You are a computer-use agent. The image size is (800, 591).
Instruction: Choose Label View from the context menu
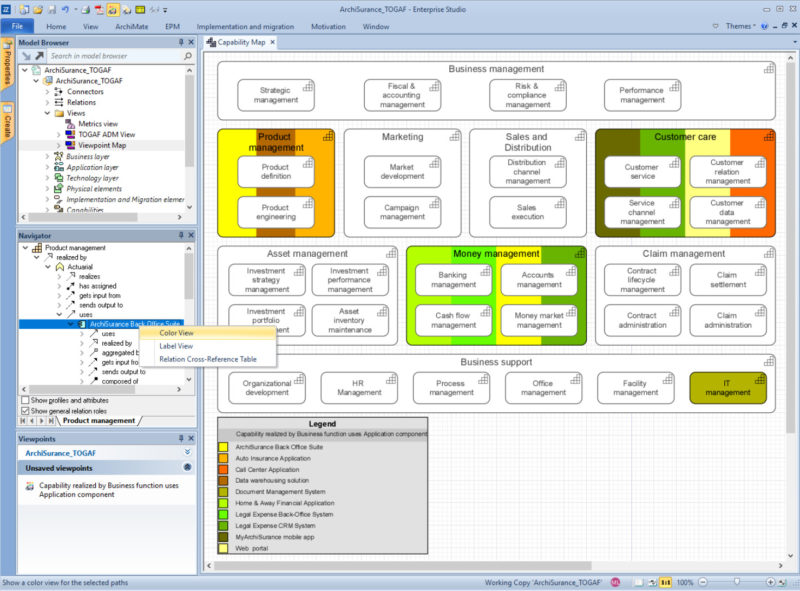click(x=207, y=346)
